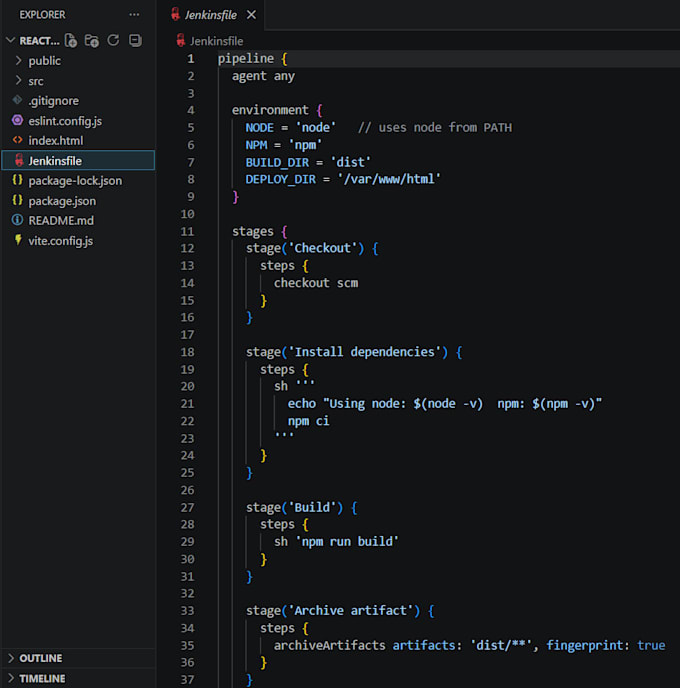Viewport: 680px width, 688px height.
Task: Open package-lock.json file
Action: pos(75,181)
